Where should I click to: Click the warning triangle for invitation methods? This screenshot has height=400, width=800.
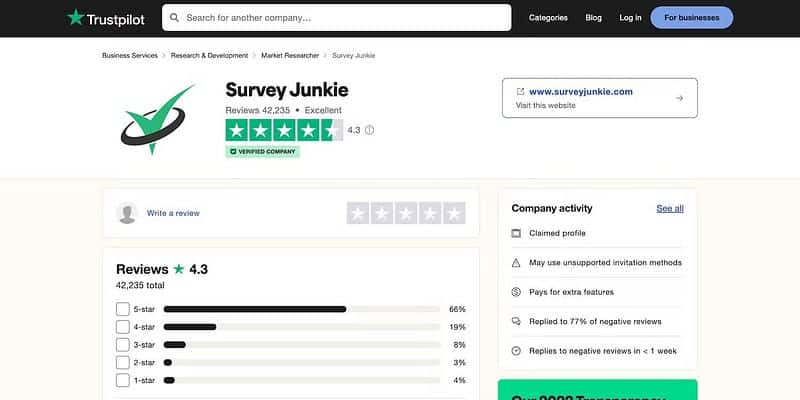click(x=516, y=263)
